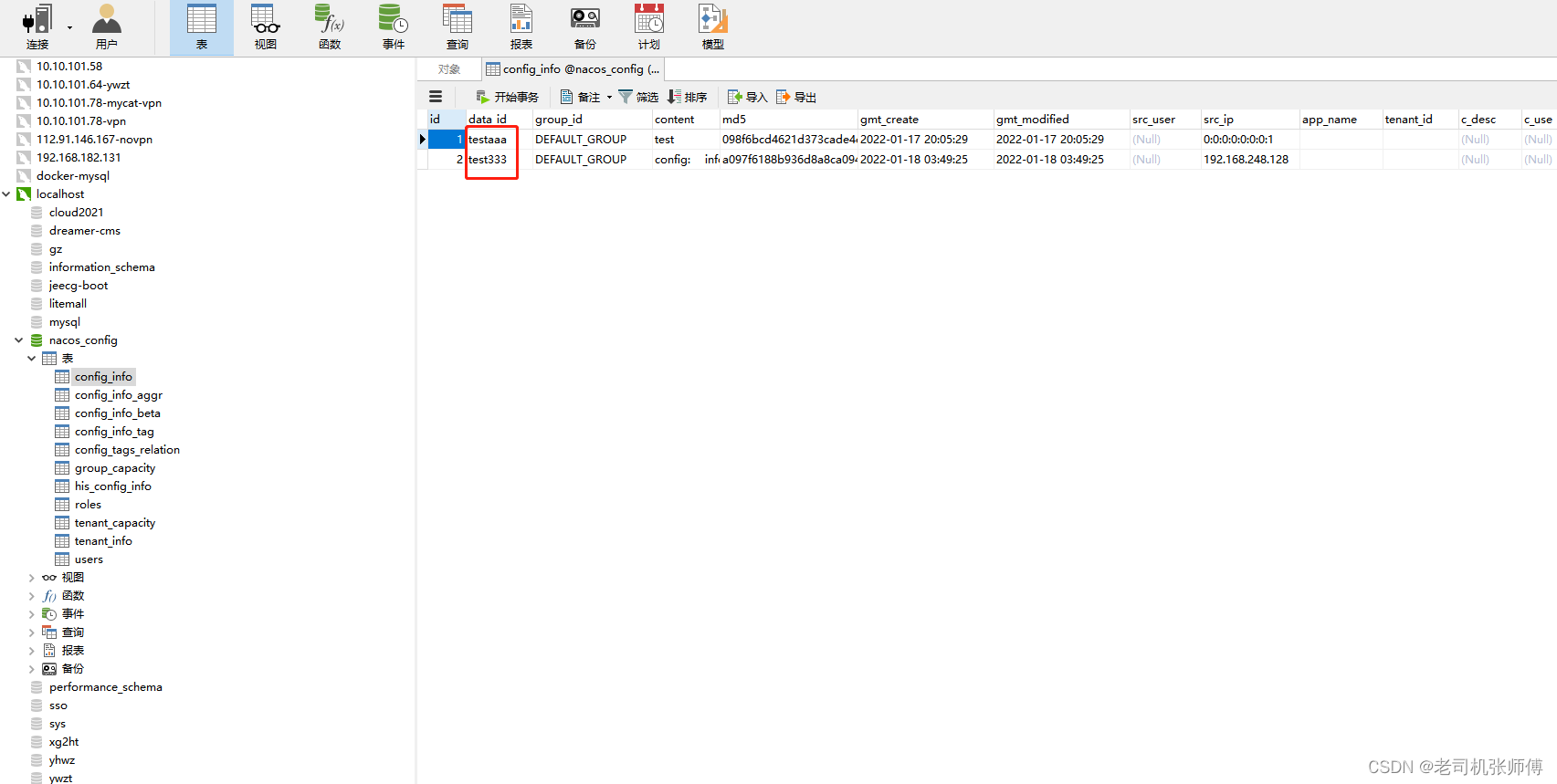Expand the 查询 queries tree node

coord(32,632)
